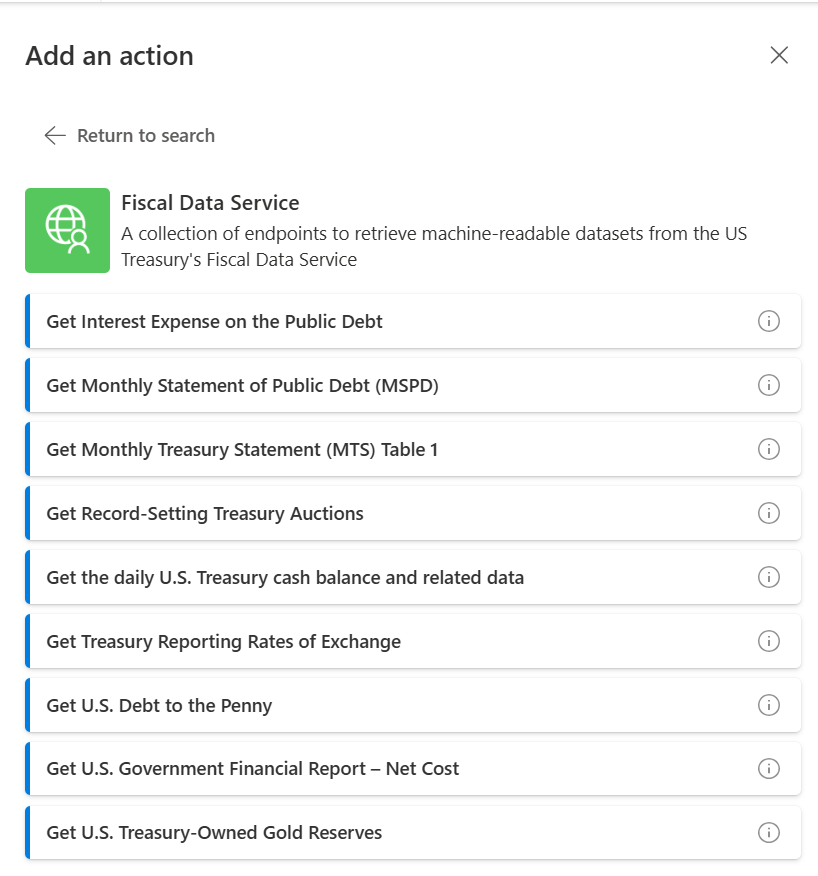
Task: Select Get Monthly Treasury Statement (MTS) Table 1
Action: coord(413,449)
